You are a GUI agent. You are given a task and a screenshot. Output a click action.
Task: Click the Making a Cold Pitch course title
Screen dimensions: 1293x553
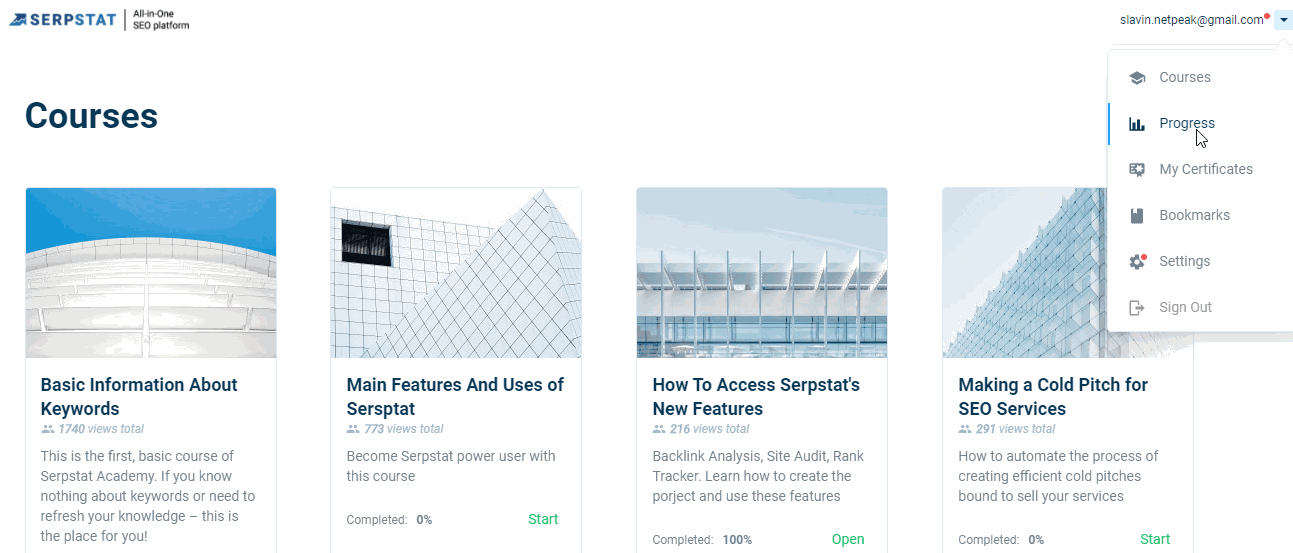1053,397
